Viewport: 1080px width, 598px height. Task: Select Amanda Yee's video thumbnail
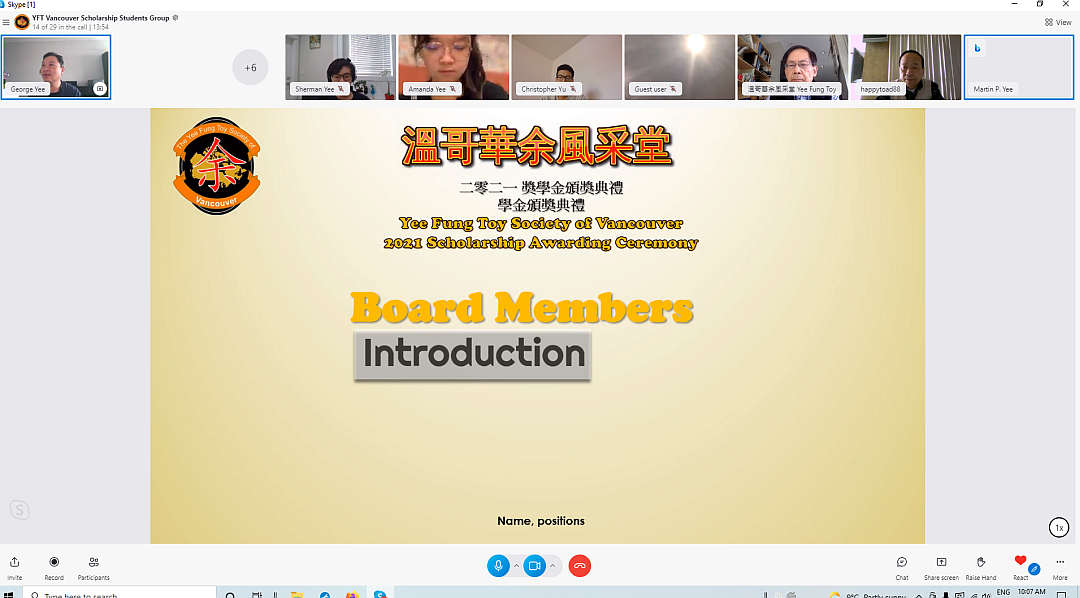click(453, 67)
